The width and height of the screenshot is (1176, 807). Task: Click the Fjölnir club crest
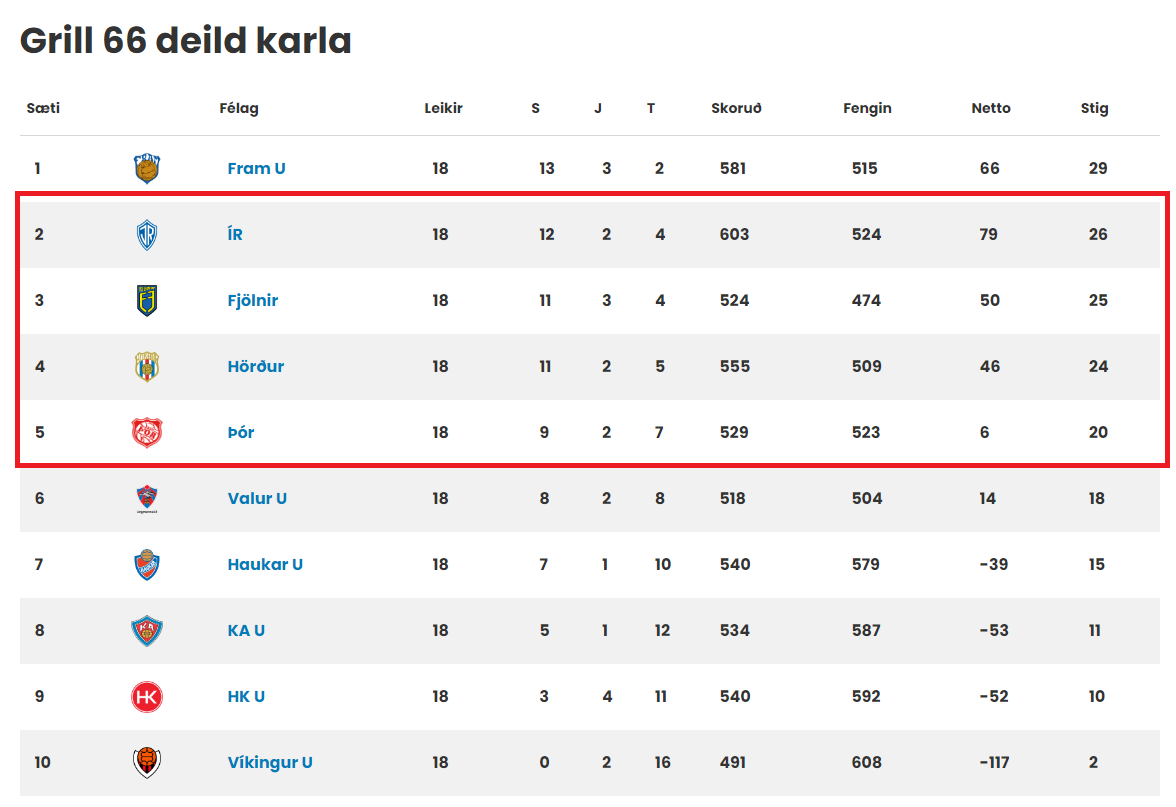[x=147, y=300]
